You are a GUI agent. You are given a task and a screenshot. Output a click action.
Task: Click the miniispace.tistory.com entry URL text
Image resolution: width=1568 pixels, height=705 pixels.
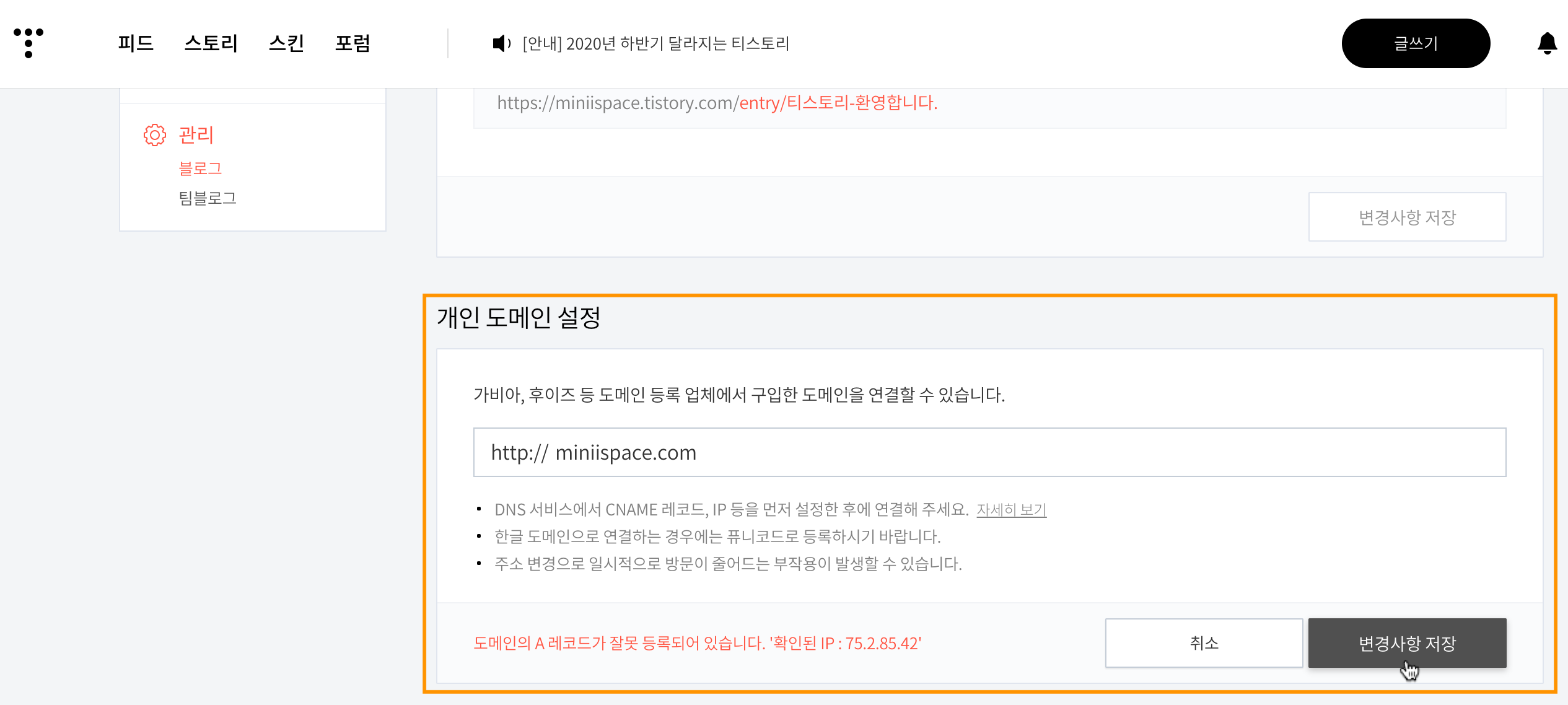tap(717, 103)
